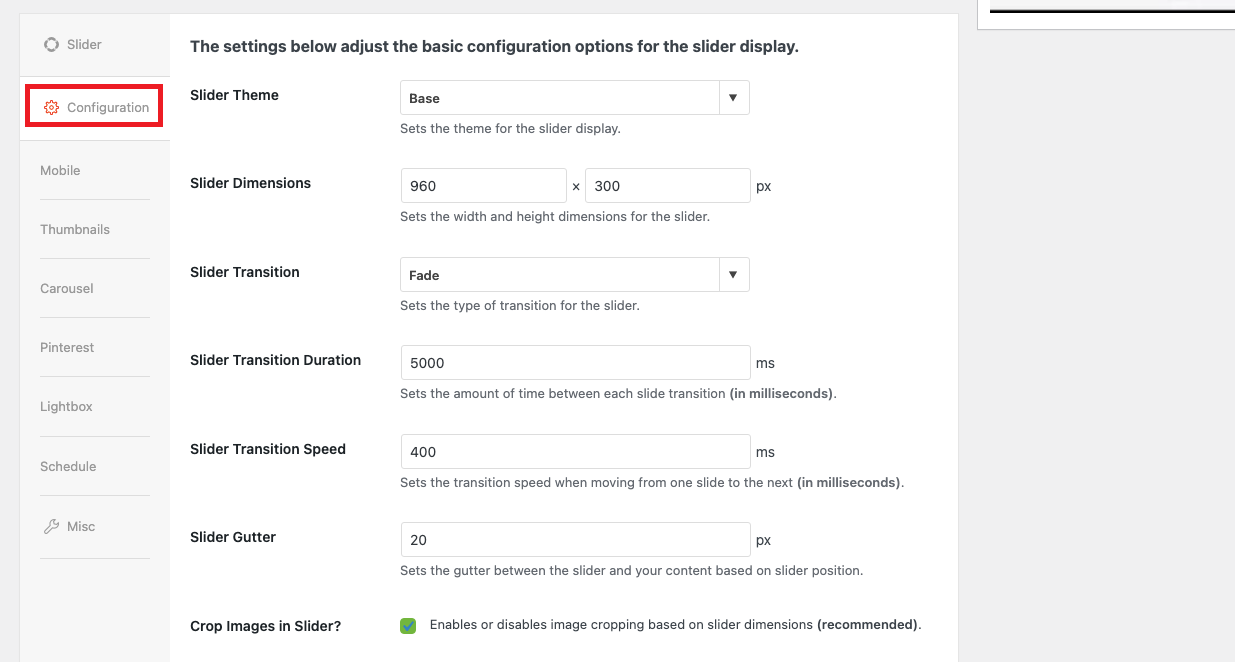Focus the Slider Transition Speed field
This screenshot has height=662, width=1235.
[575, 452]
